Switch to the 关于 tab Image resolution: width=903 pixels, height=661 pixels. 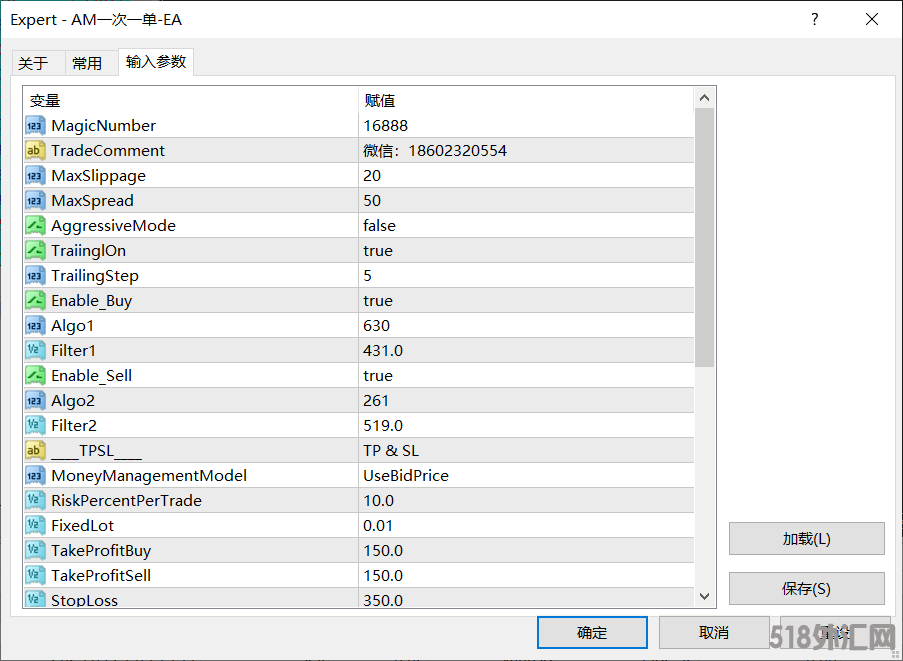[x=33, y=63]
